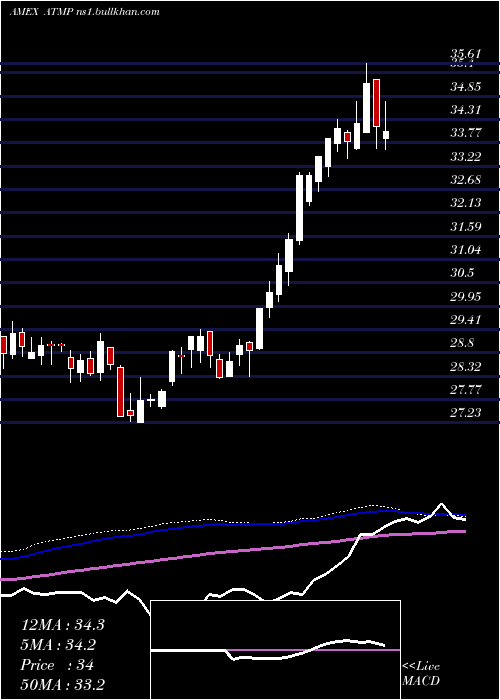Image resolution: width=500 pixels, height=700 pixels.
Task: Click the 50MA : 33.2 readout
Action: coord(63,684)
